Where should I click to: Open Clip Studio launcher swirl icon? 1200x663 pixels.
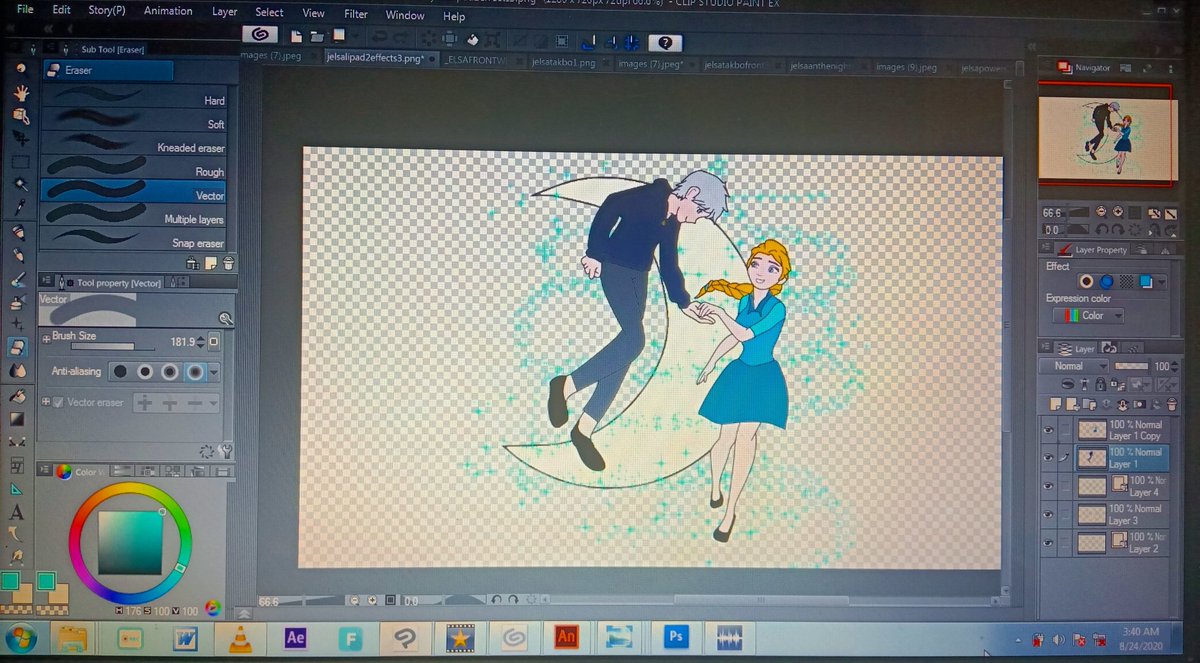pos(260,35)
